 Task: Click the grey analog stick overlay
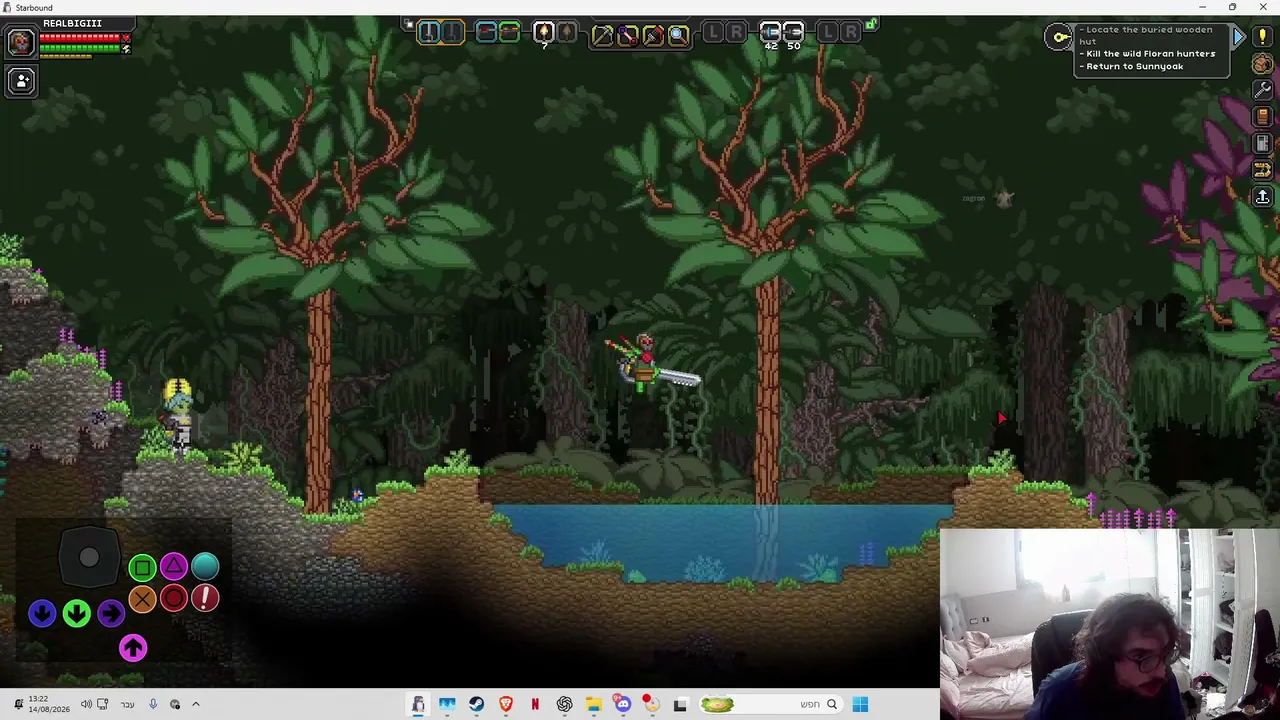89,558
